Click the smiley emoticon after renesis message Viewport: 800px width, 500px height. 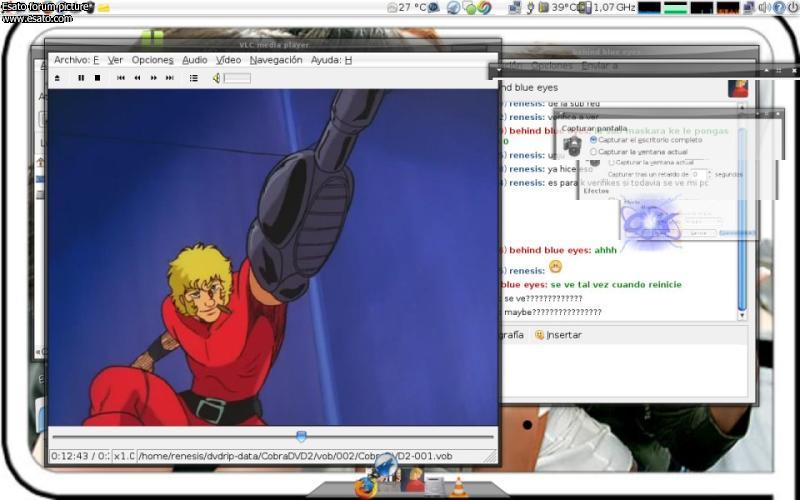point(556,266)
